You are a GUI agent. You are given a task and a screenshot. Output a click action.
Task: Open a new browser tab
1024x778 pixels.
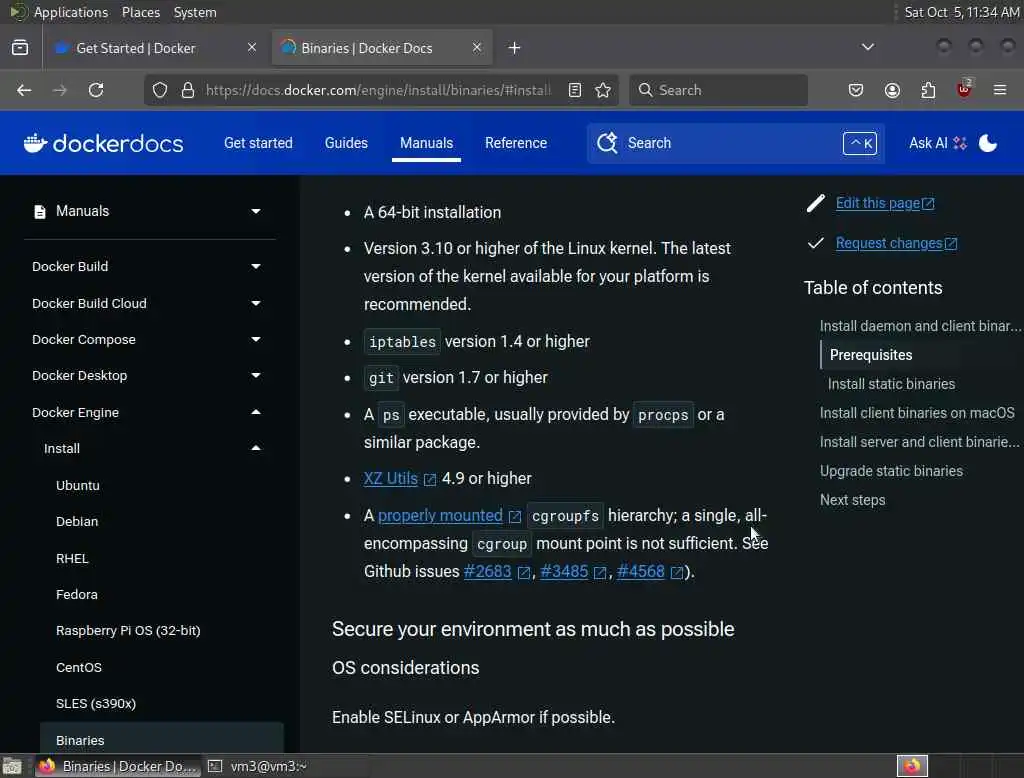pos(515,48)
